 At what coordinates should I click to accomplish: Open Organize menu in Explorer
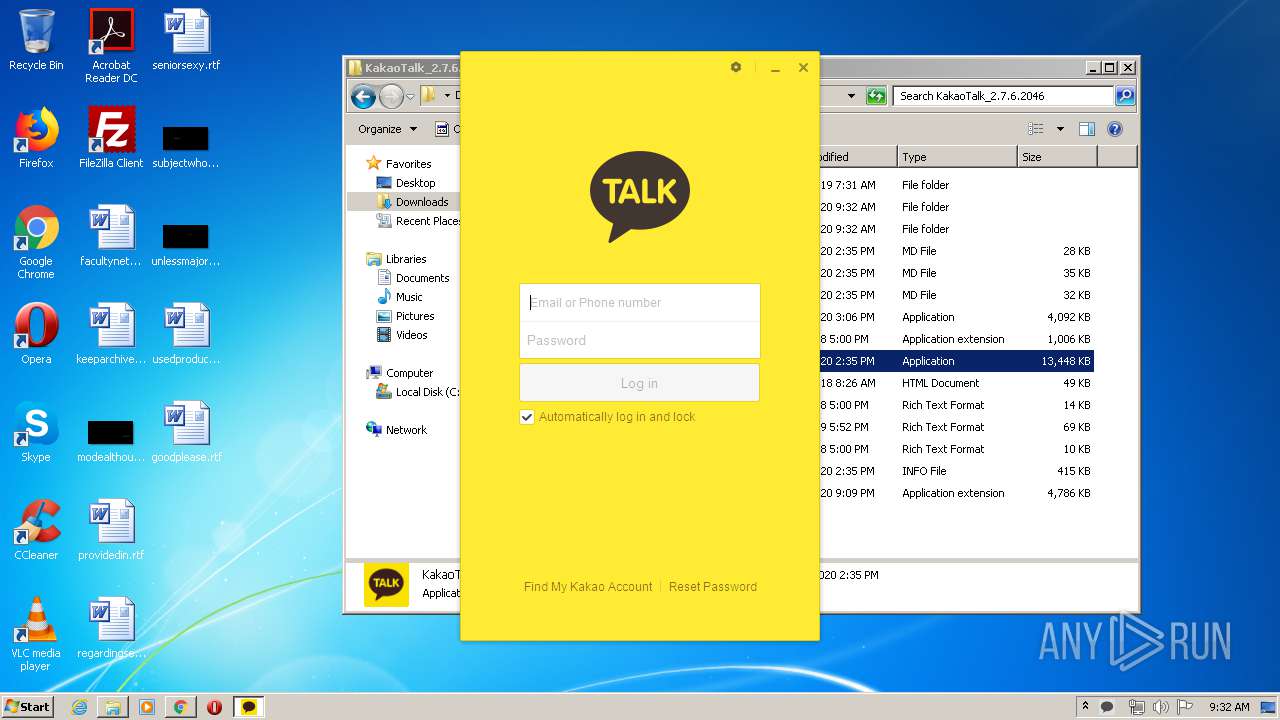coord(387,129)
